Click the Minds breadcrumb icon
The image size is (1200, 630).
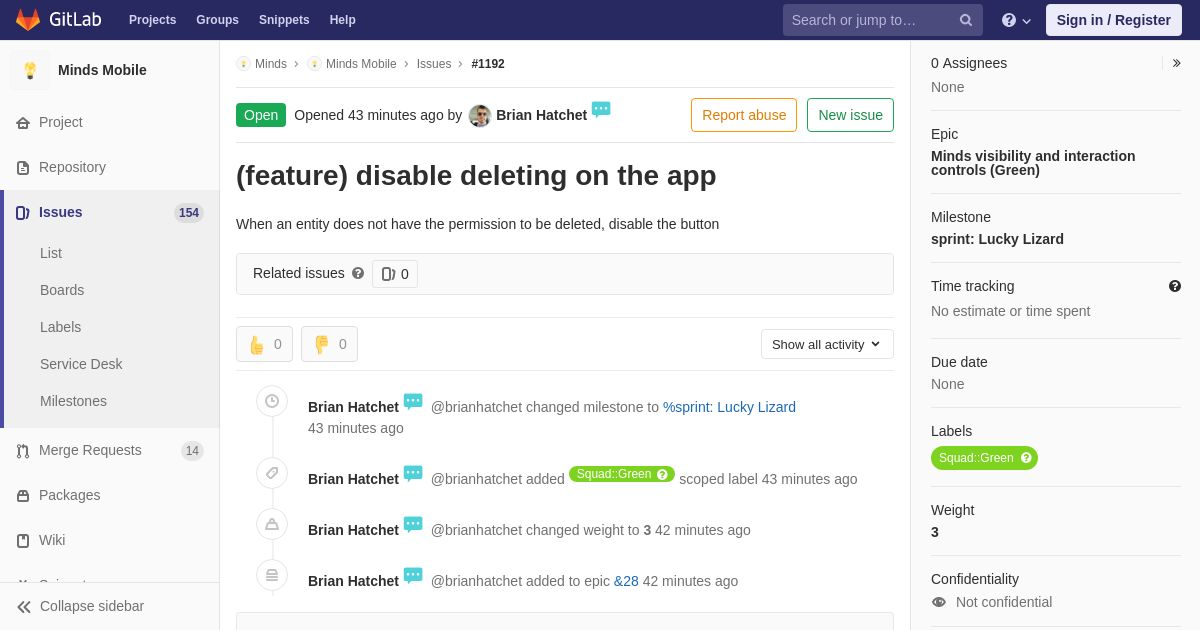click(243, 64)
